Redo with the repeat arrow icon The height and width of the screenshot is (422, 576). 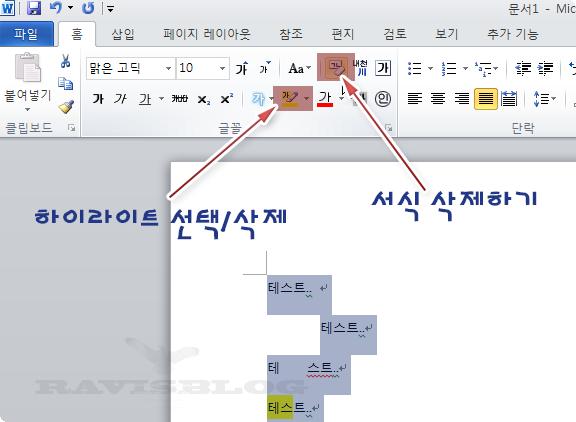click(88, 8)
